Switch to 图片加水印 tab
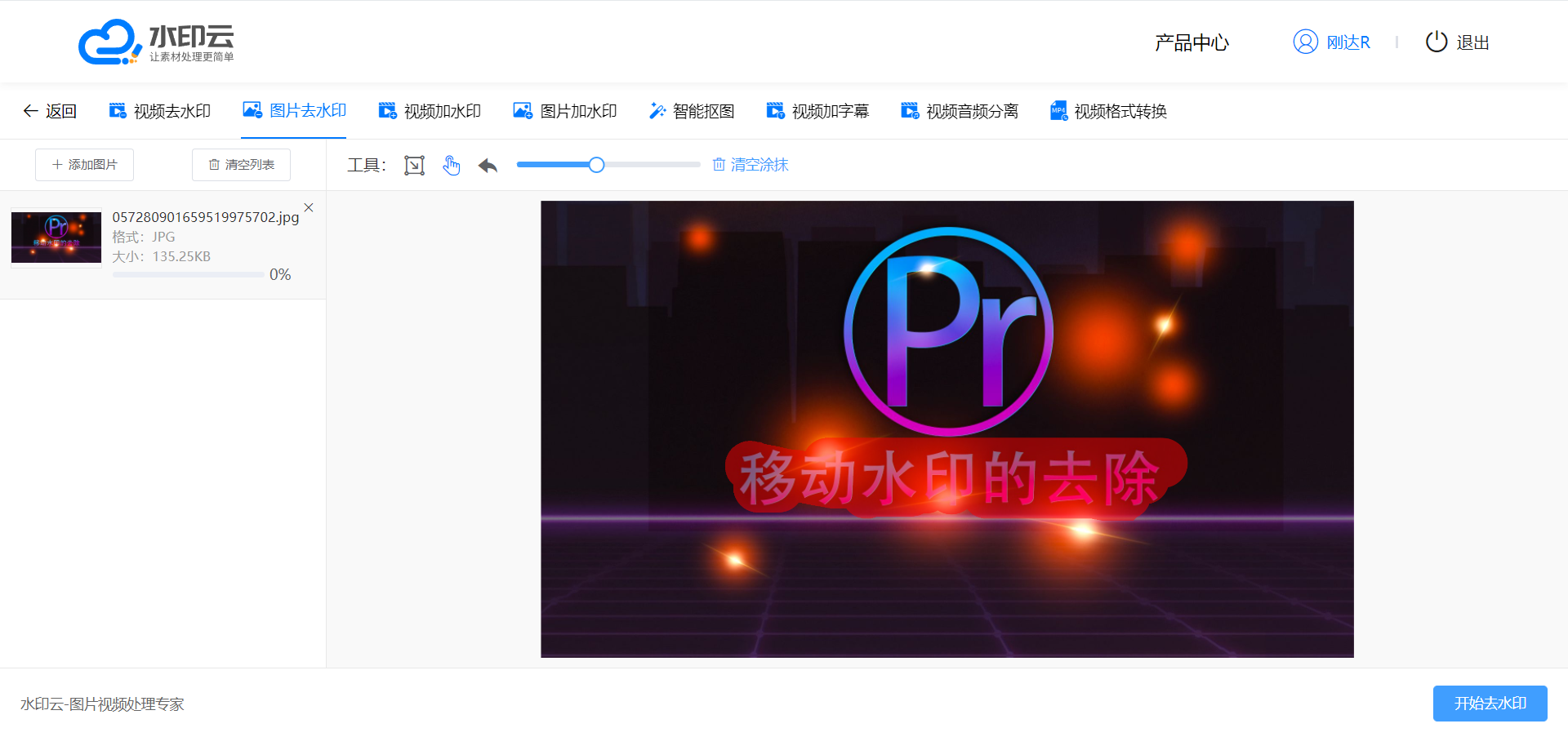 coord(564,111)
